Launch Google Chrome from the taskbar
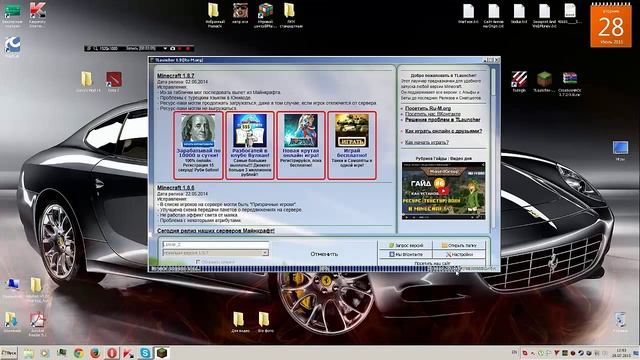Viewport: 640px width, 360px height. (x=79, y=353)
